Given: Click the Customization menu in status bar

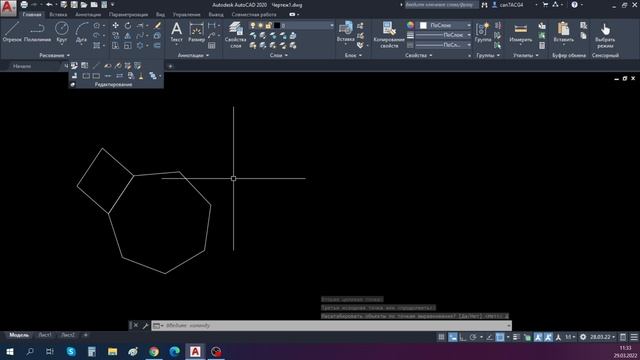Looking at the screenshot, I should click(633, 337).
